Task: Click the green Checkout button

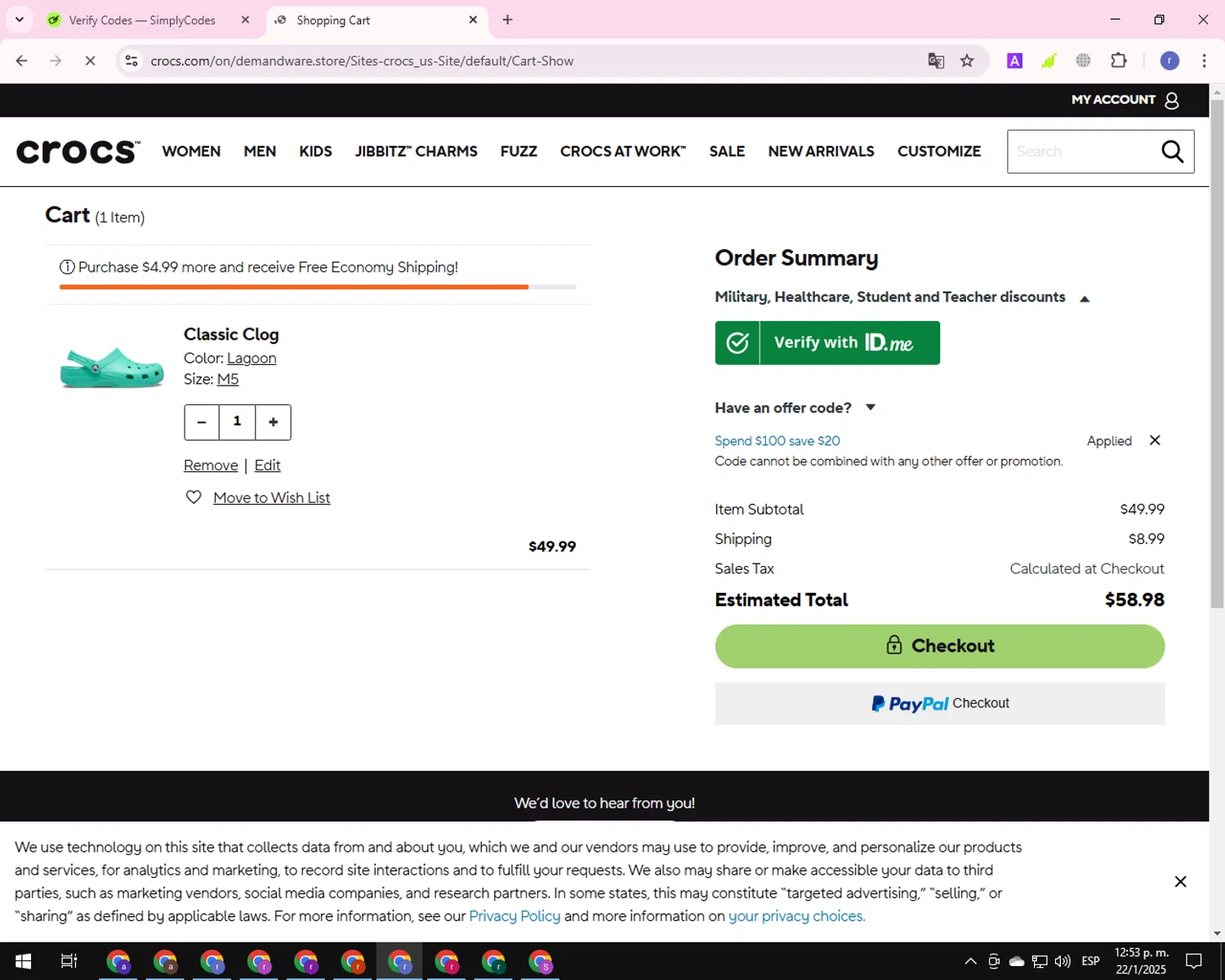Action: 940,646
